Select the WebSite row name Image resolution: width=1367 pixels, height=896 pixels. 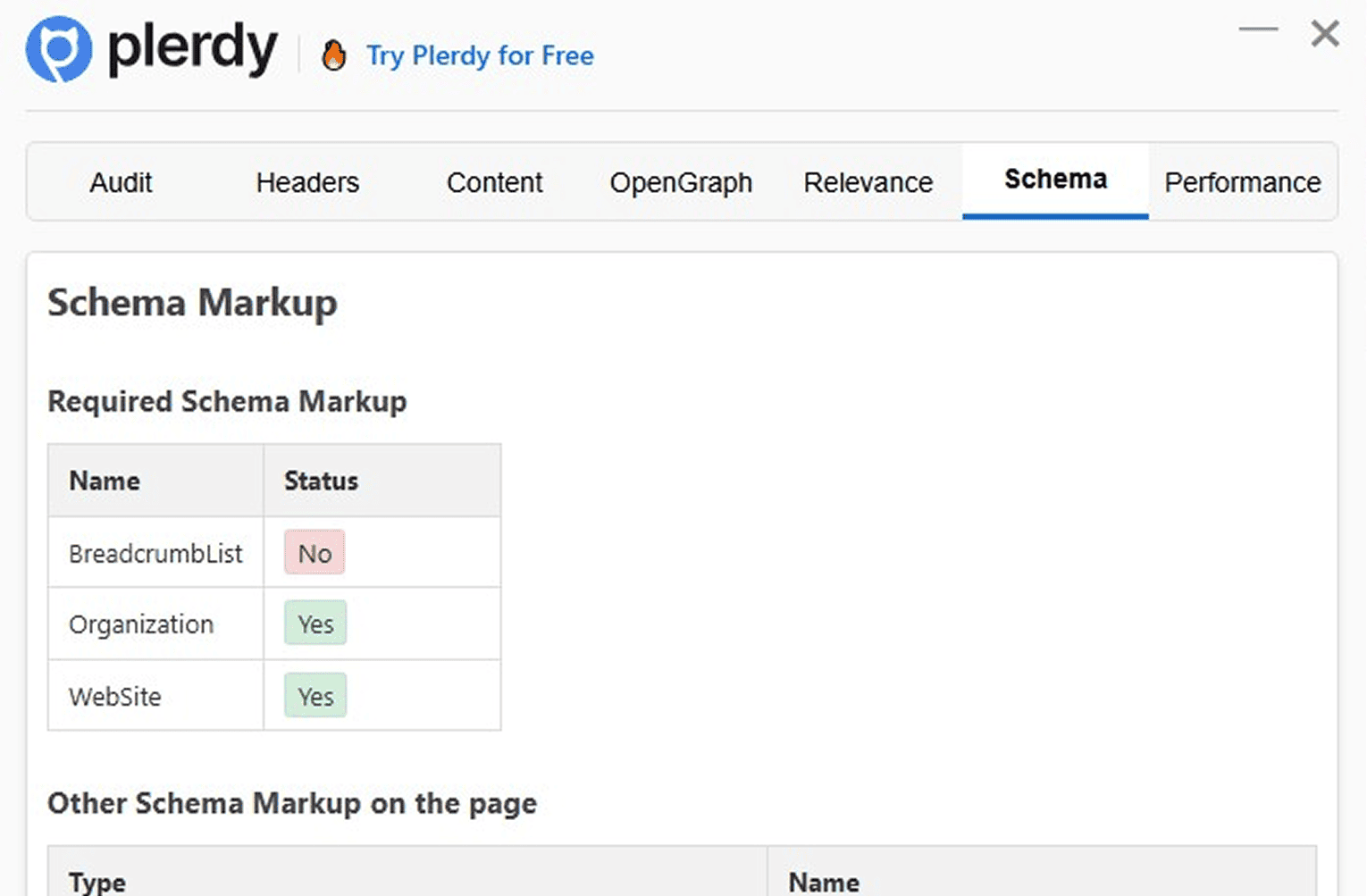(x=115, y=697)
